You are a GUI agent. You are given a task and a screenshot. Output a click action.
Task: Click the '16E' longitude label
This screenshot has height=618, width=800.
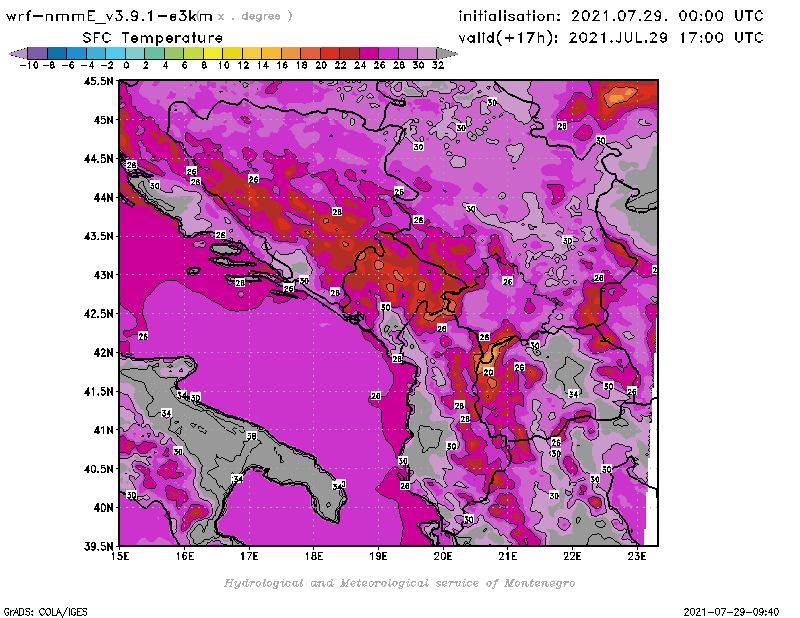click(x=185, y=556)
